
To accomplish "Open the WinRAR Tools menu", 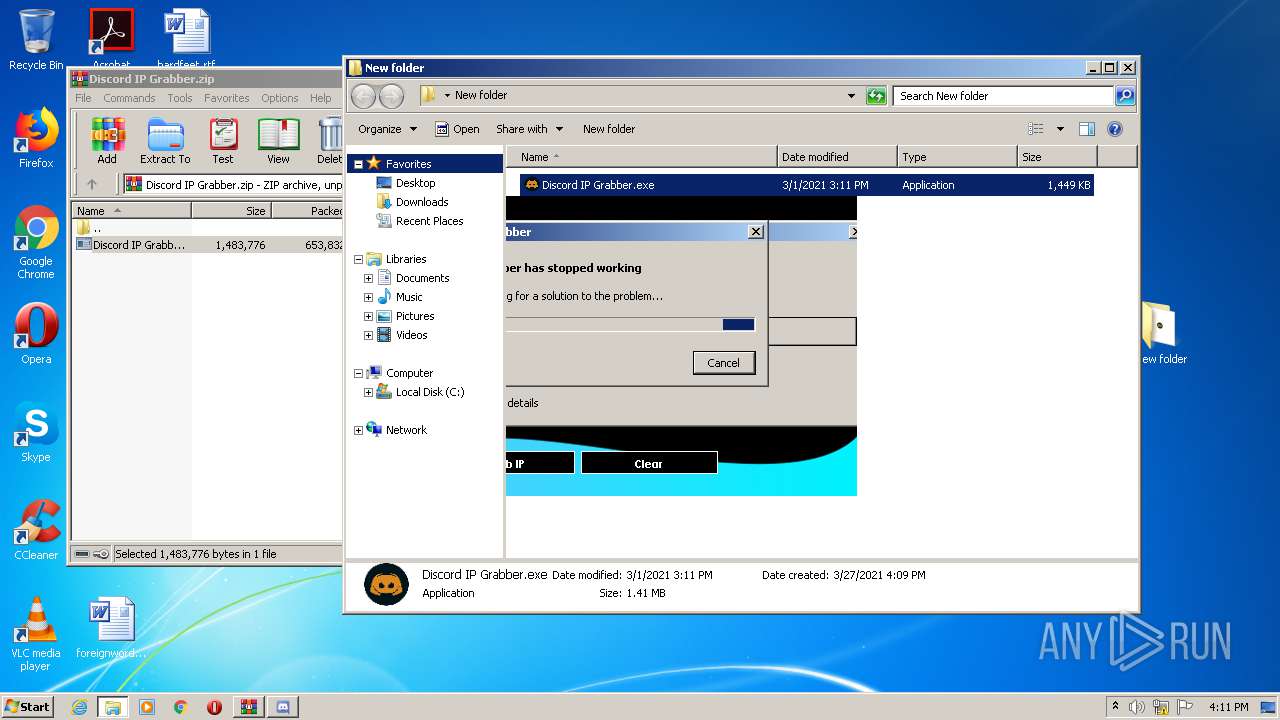I will 180,98.
